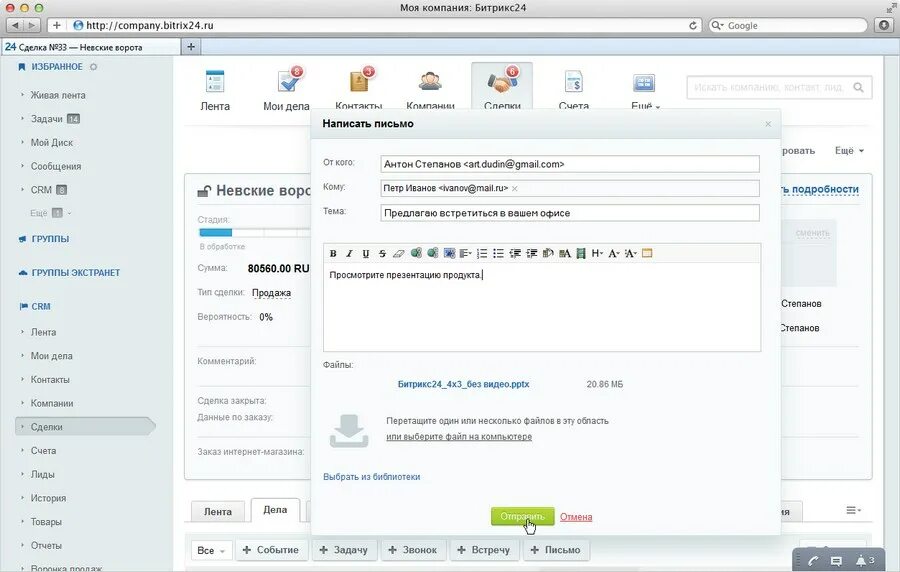Reload the page in browser
This screenshot has width=900, height=572.
tap(693, 25)
